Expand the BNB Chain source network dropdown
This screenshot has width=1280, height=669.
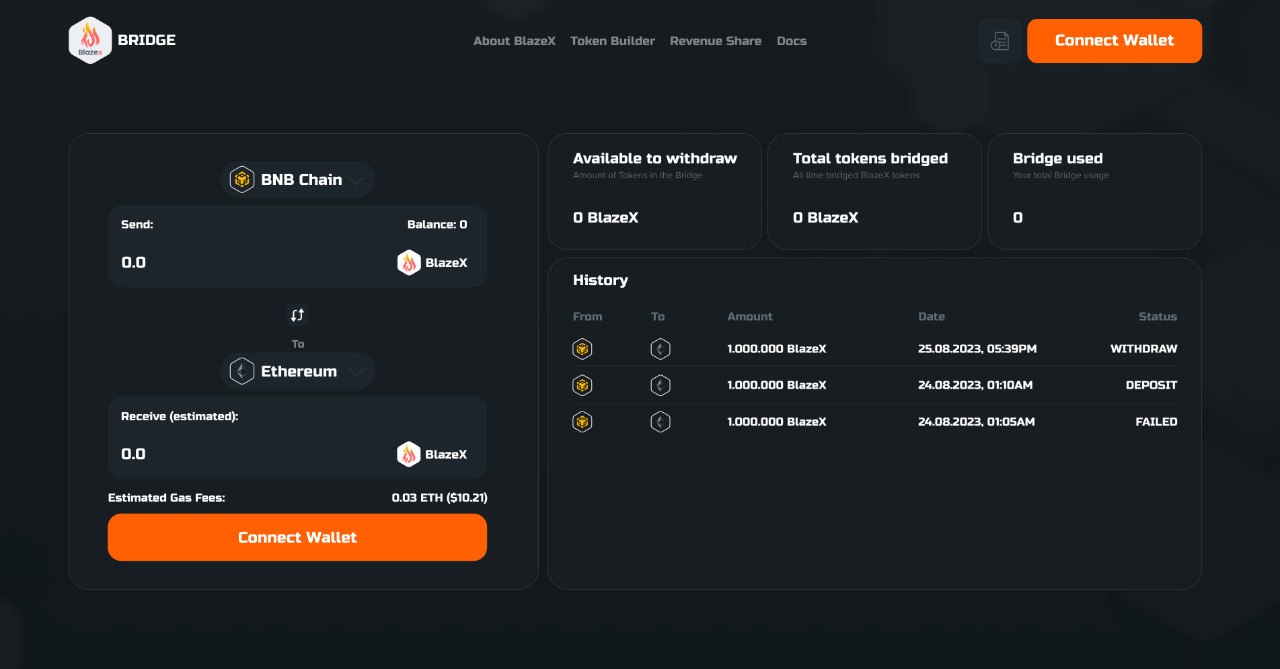pyautogui.click(x=298, y=180)
